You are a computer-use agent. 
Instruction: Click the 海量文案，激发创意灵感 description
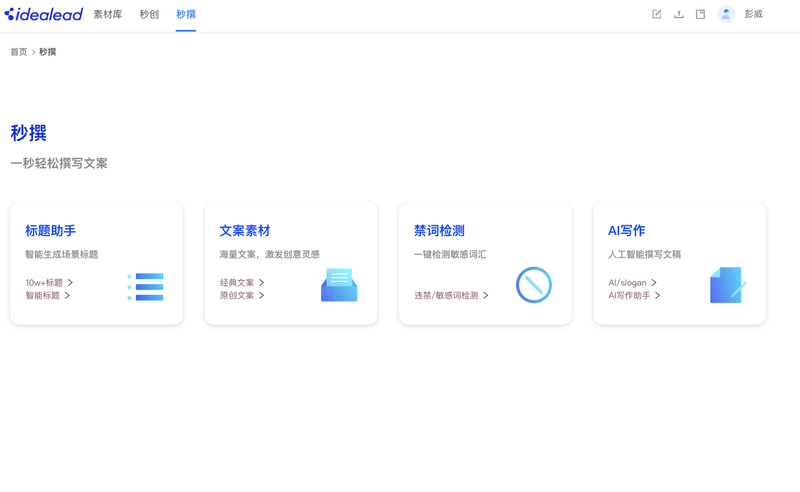[269, 254]
